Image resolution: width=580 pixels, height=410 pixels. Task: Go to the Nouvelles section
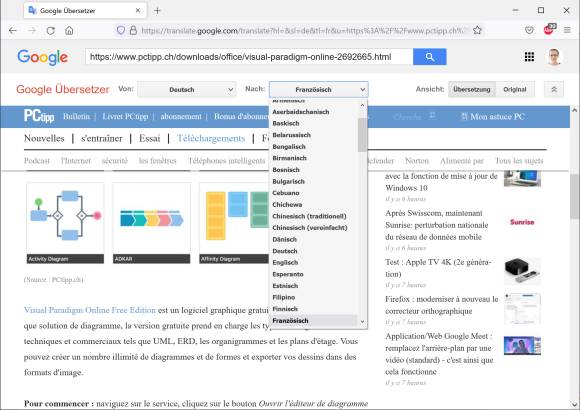[x=44, y=138]
